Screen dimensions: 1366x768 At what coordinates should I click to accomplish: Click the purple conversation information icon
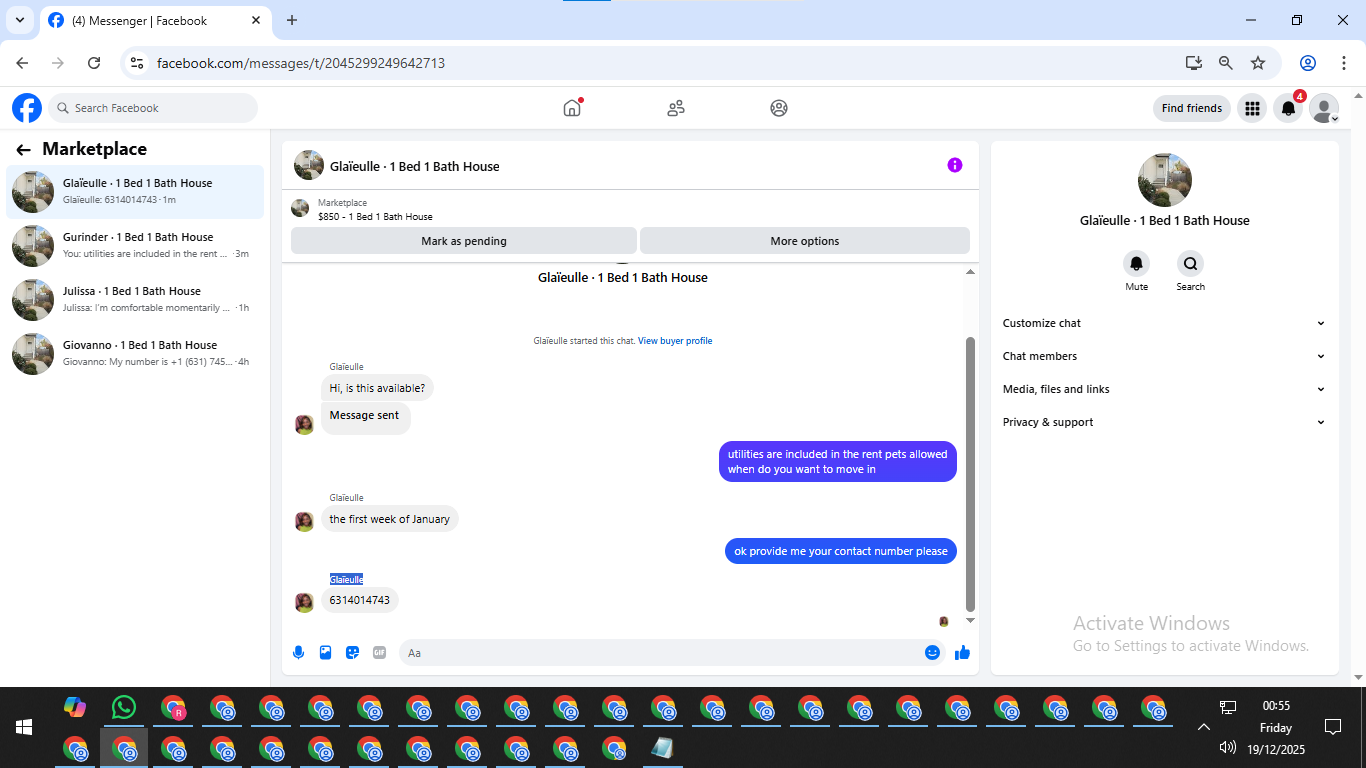pos(955,165)
